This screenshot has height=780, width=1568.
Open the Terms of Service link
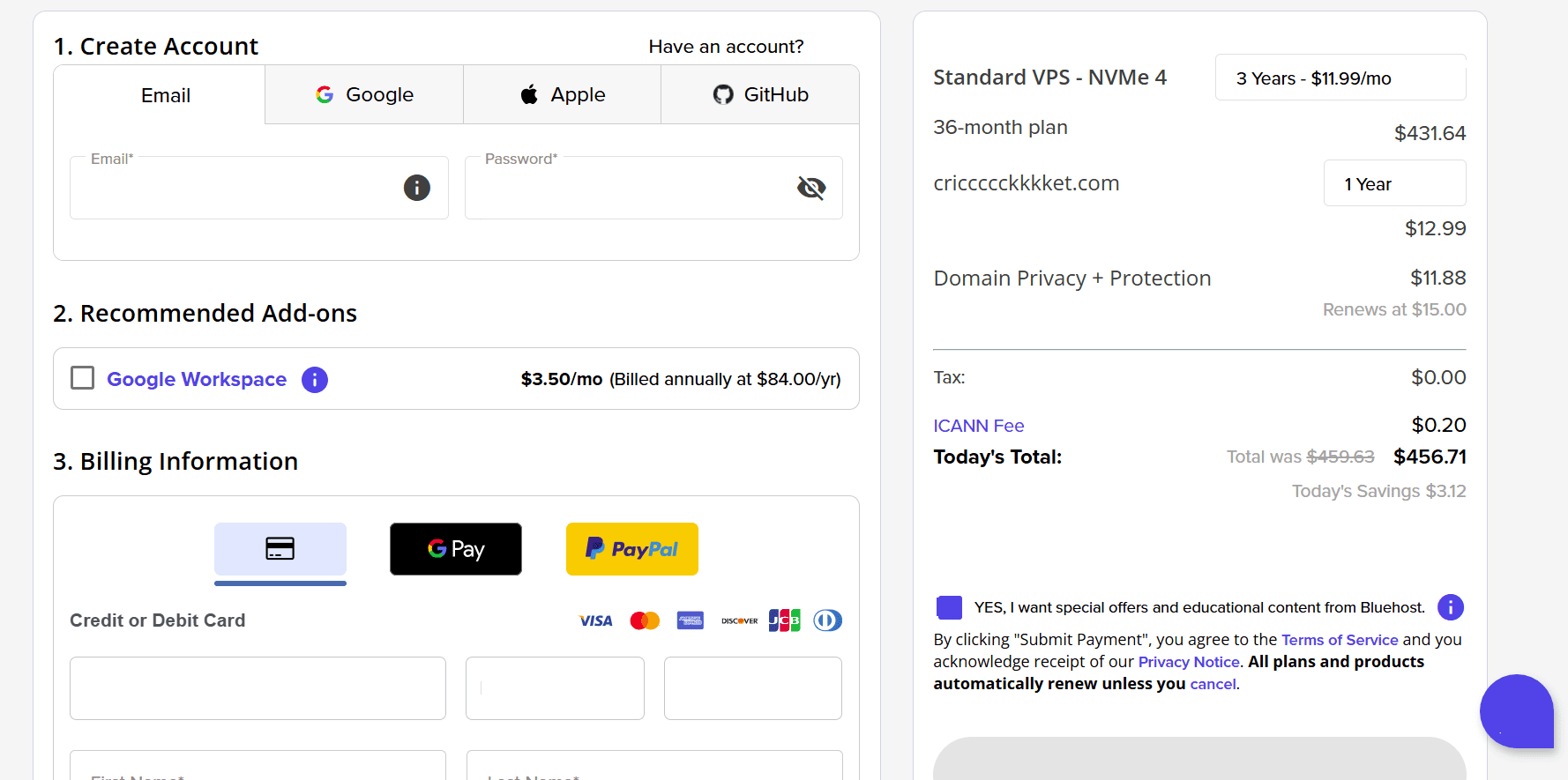coord(1340,640)
